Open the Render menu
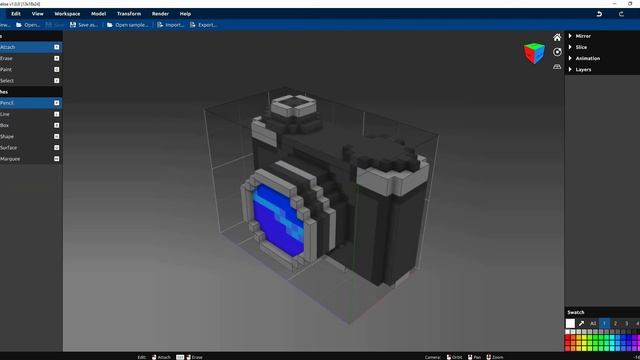This screenshot has height=360, width=640. [160, 14]
